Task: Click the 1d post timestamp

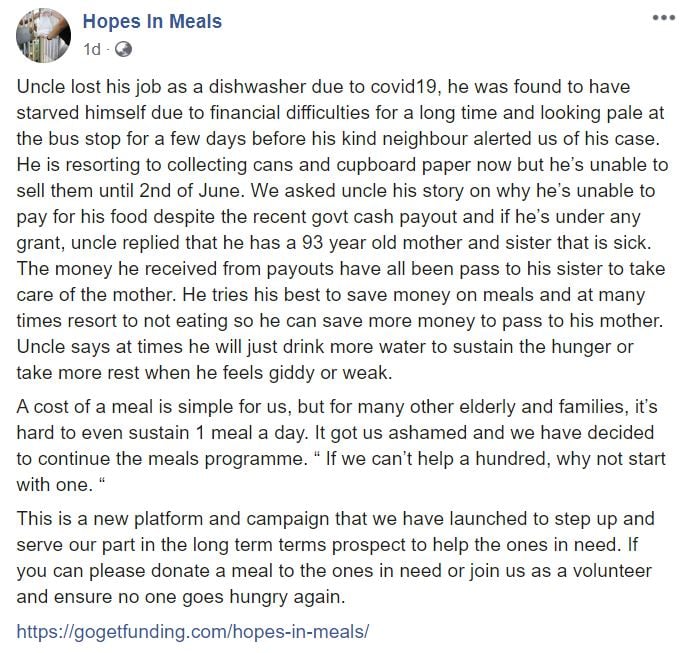Action: [92, 48]
